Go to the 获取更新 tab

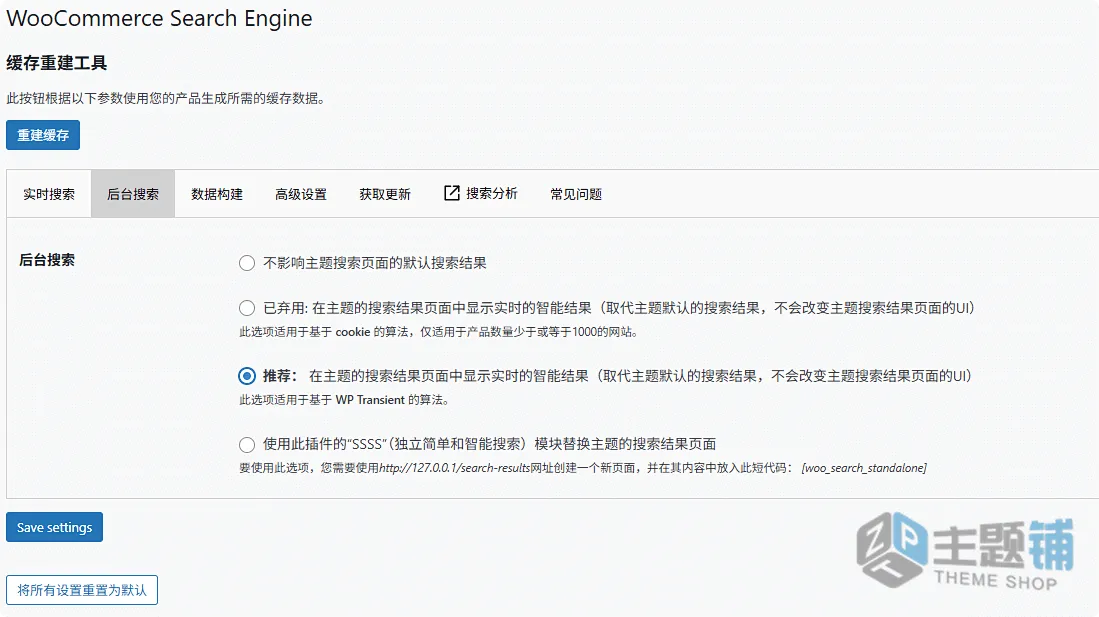tap(385, 194)
